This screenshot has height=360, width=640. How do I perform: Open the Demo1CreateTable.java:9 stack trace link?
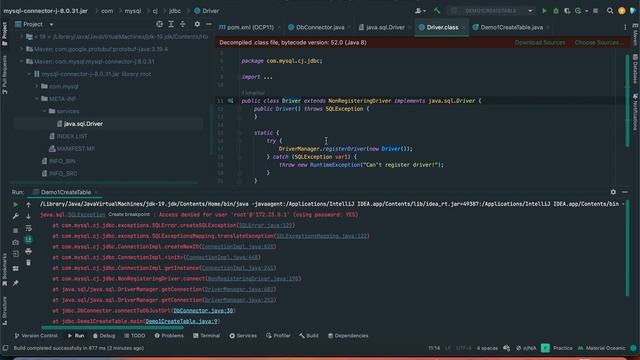(182, 321)
